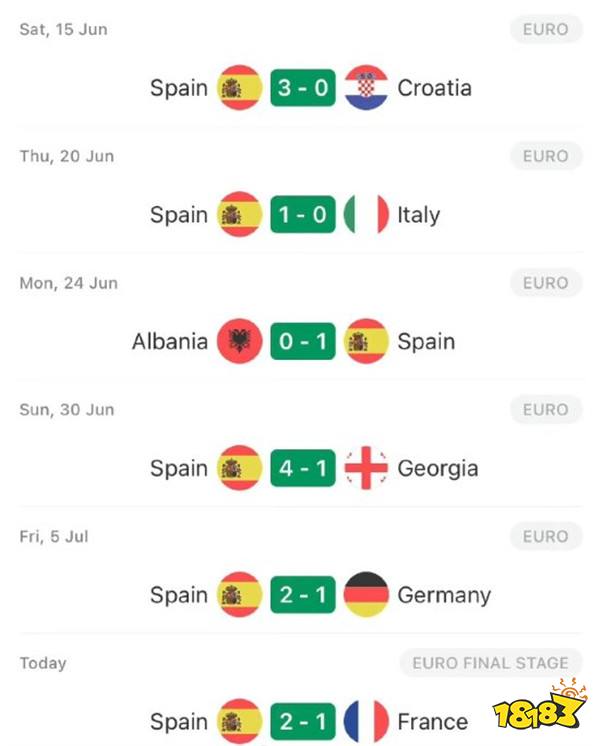Select the EURO tag for Sat, 15 Jun

click(x=546, y=29)
